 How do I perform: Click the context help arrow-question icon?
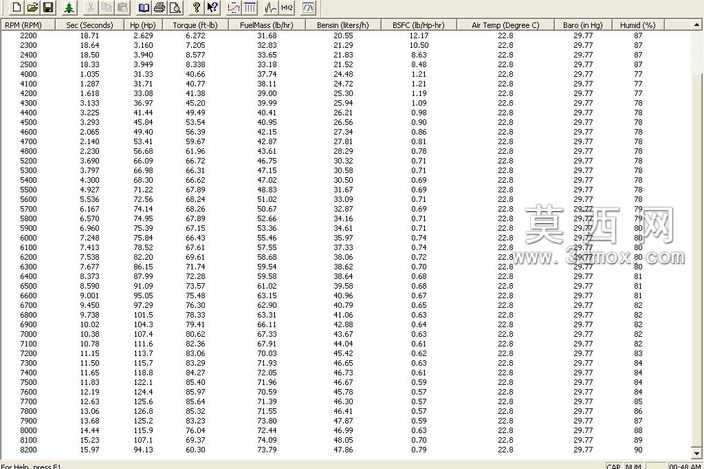(x=212, y=7)
